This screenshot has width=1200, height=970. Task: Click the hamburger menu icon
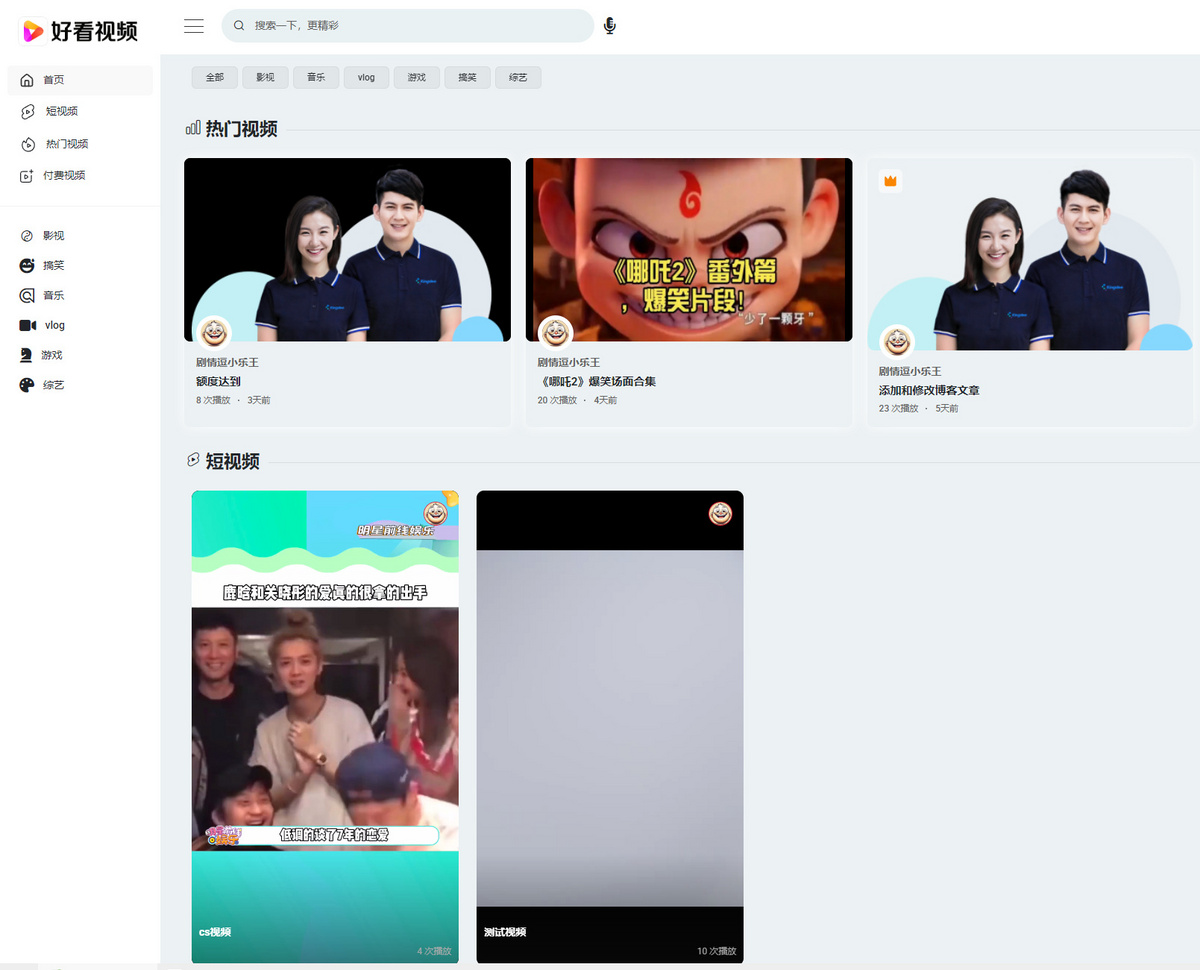click(194, 26)
